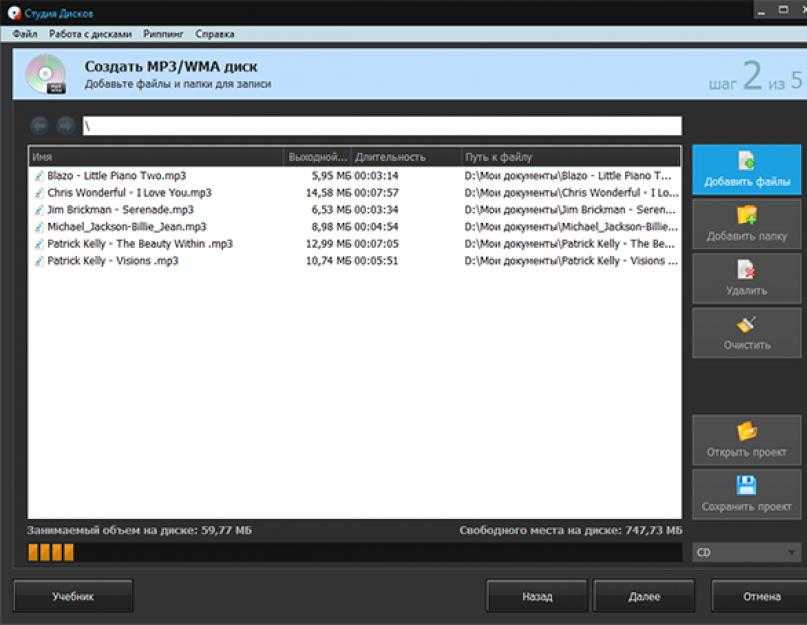The image size is (807, 625).
Task: Click path D:\Мои документы\Michael_Jackson-Billie...
Action: coord(571,227)
